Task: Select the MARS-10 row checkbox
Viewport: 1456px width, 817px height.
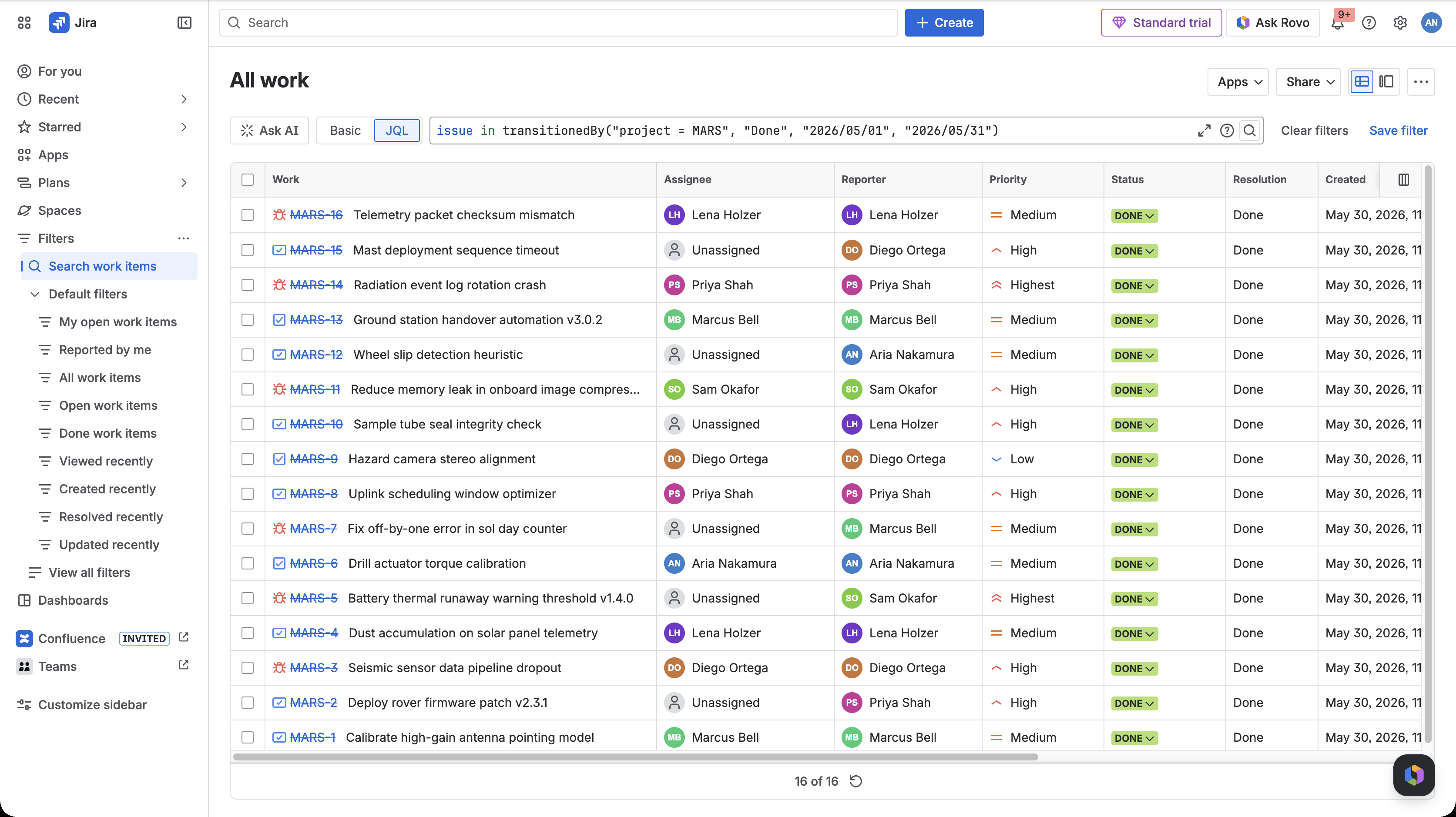Action: 248,424
